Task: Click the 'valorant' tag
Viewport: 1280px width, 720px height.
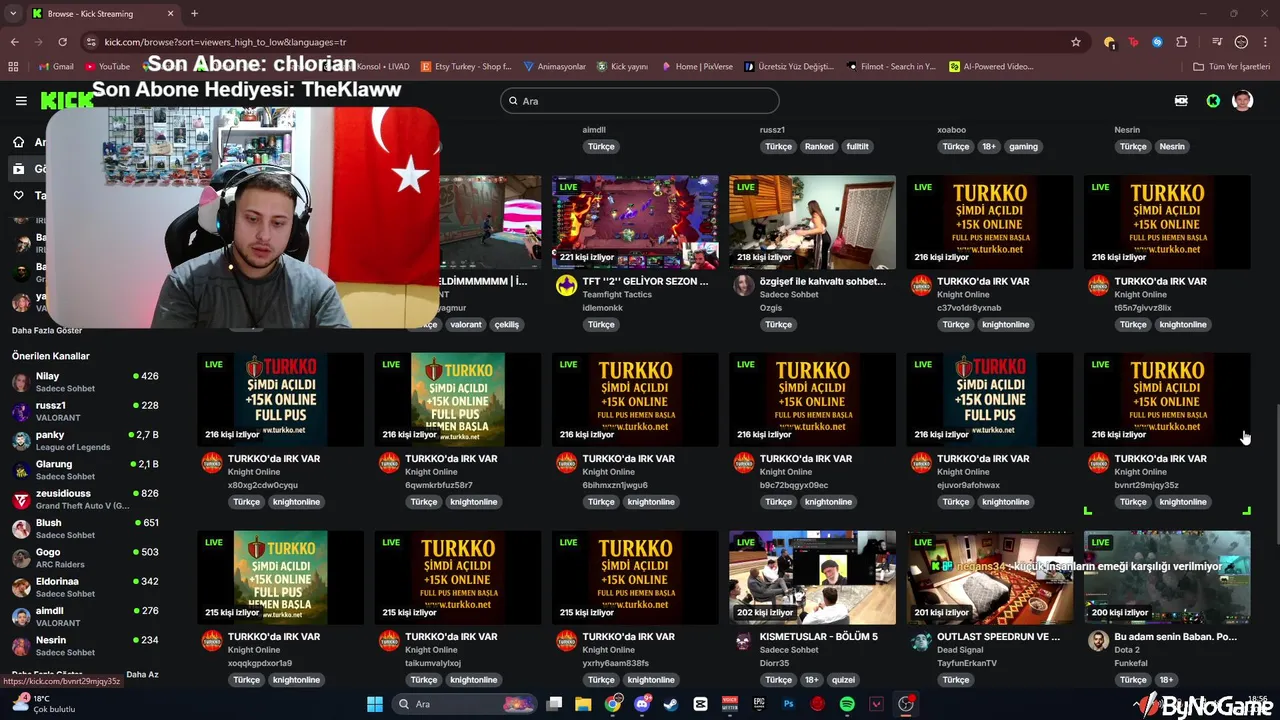Action: click(x=466, y=324)
